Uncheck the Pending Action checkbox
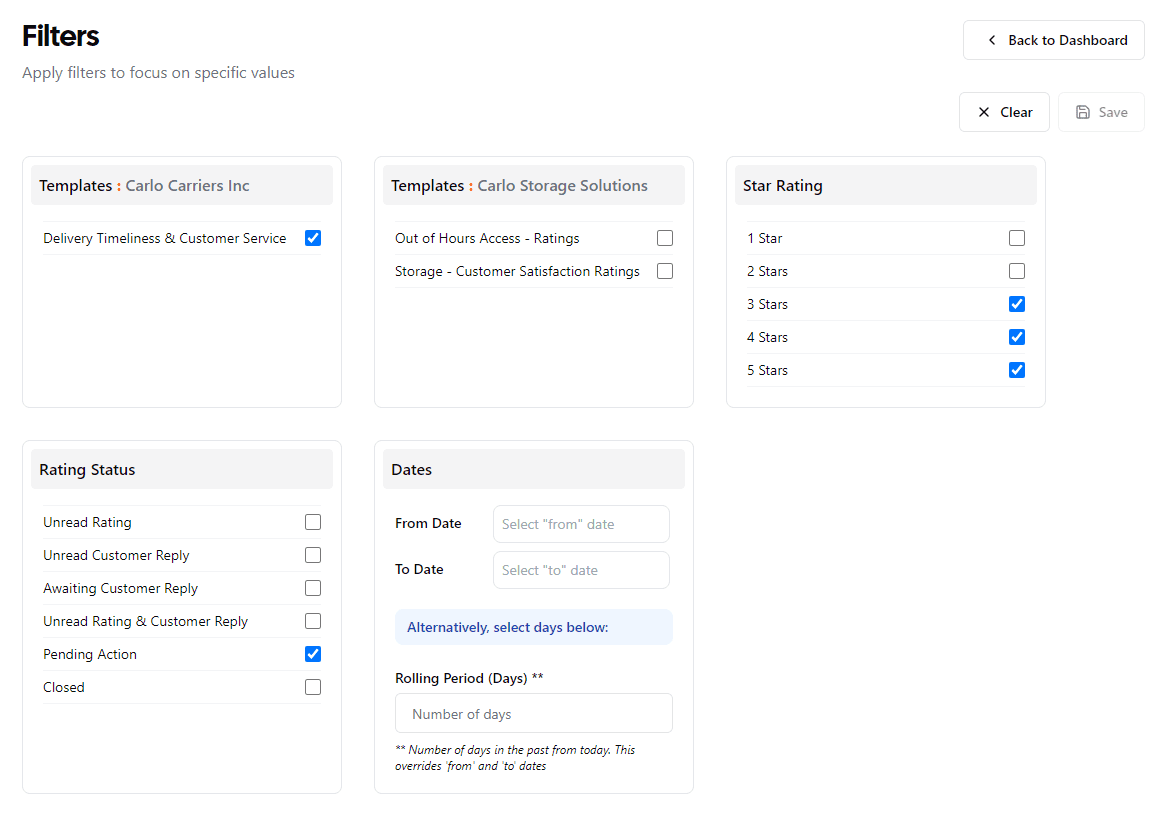 point(313,654)
